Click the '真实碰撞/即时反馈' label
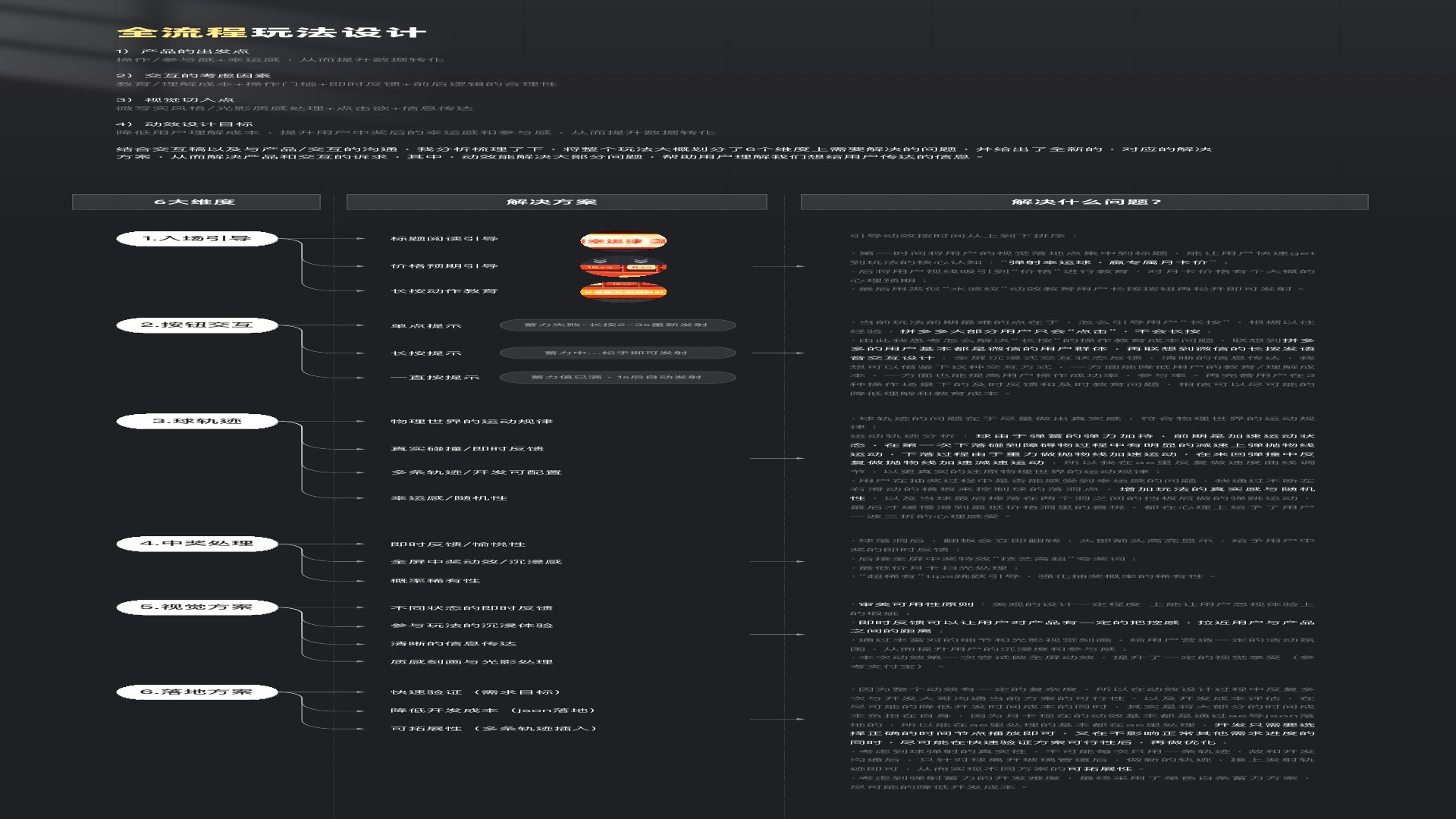The width and height of the screenshot is (1456, 819). 467,449
